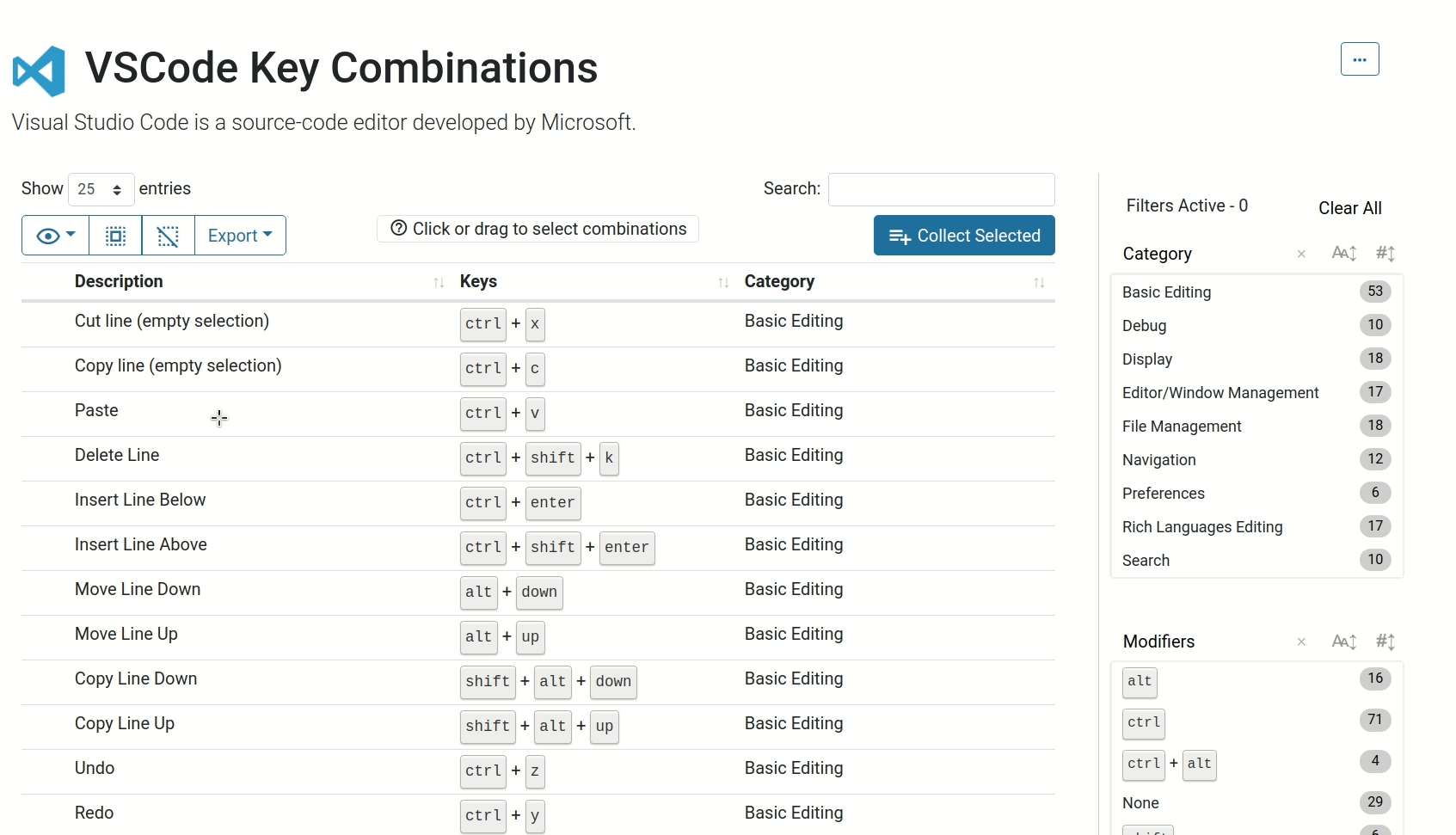Select the Delete Line row
1456x835 pixels.
[538, 459]
